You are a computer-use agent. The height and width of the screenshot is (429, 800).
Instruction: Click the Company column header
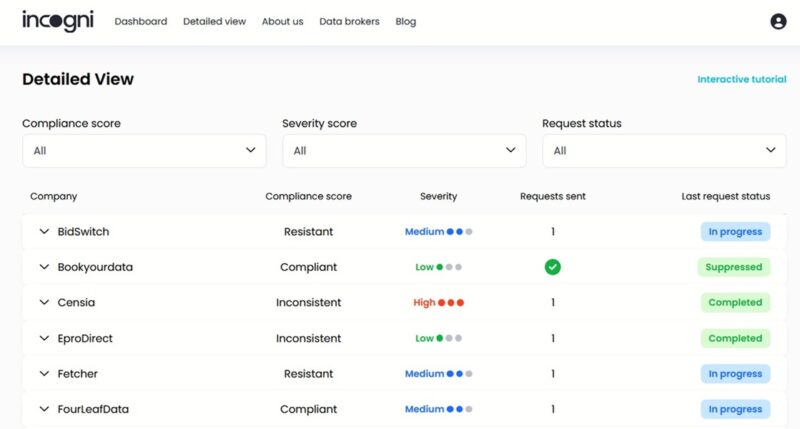click(54, 196)
